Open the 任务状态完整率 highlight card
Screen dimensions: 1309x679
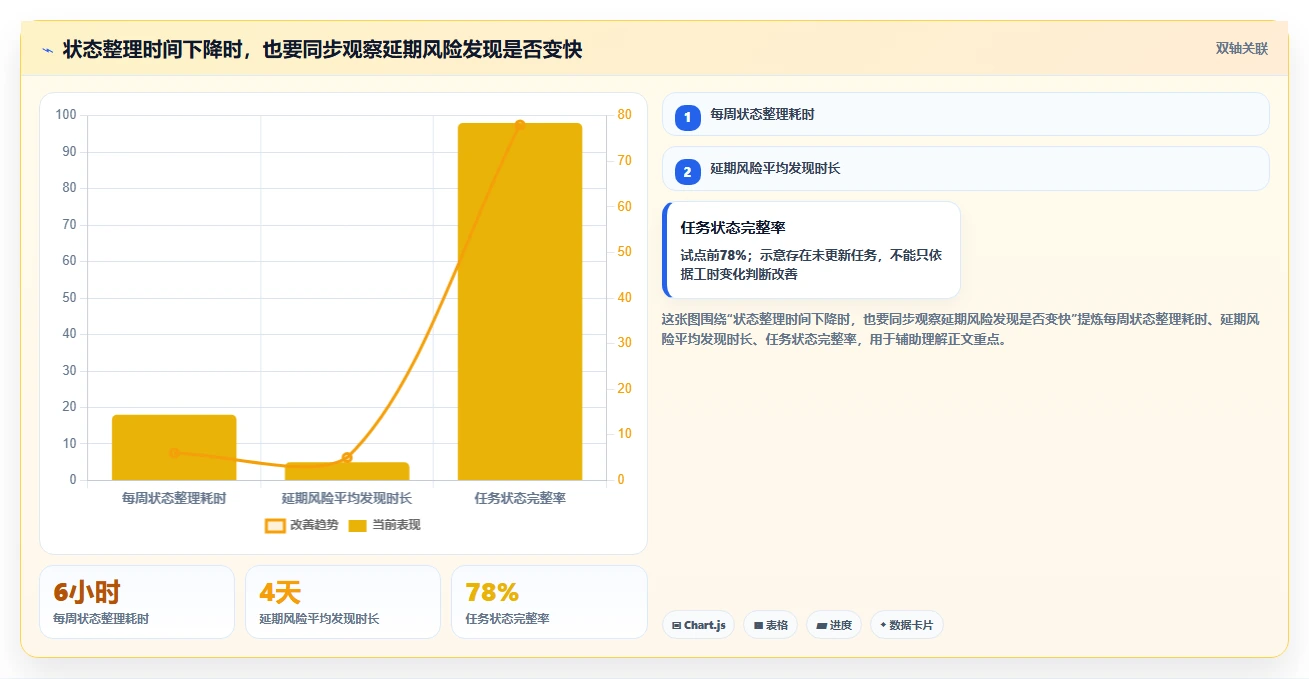(x=811, y=250)
